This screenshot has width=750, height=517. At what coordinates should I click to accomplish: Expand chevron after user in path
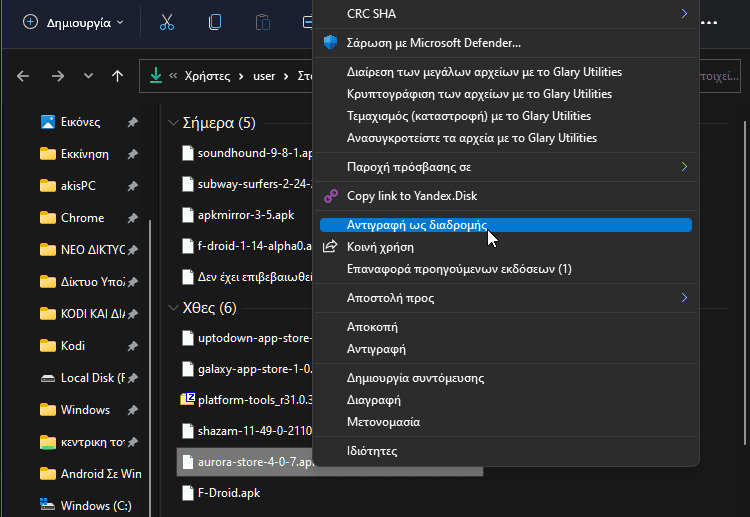[286, 76]
